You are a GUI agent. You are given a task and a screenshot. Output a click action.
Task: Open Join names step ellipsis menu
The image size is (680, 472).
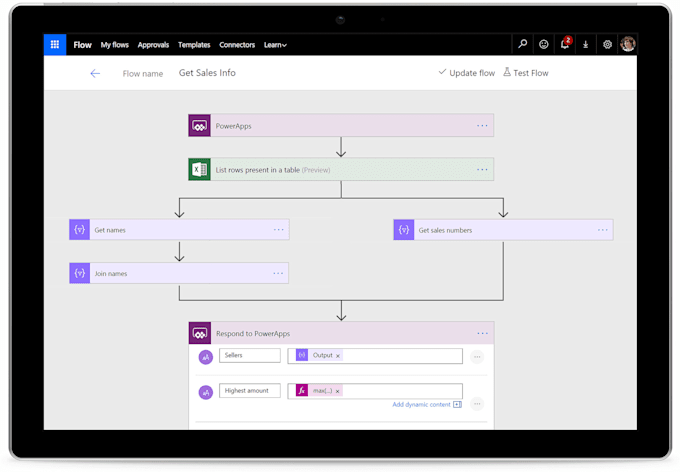point(278,273)
